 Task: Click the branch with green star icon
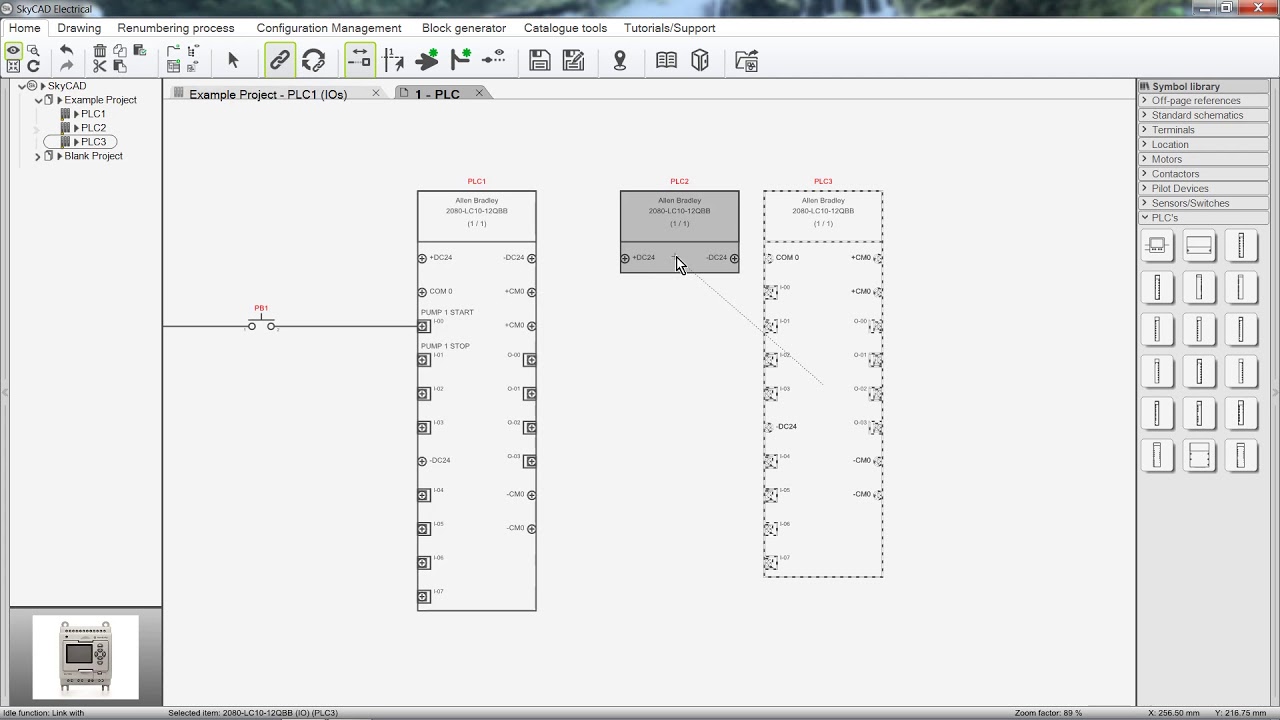point(461,60)
